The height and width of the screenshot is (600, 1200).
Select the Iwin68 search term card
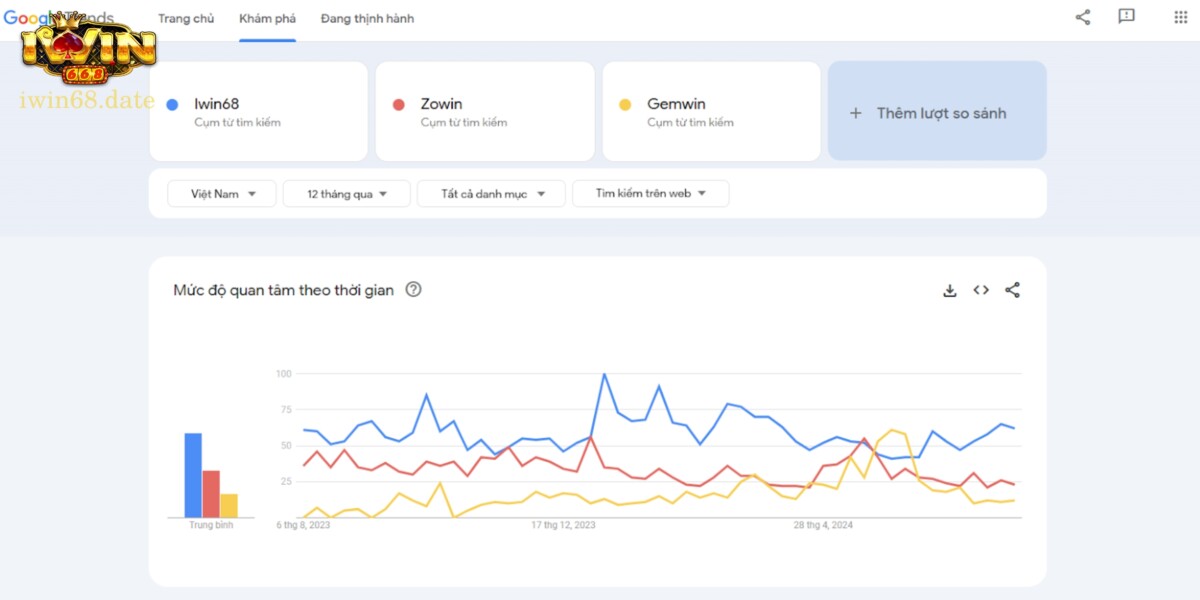258,111
